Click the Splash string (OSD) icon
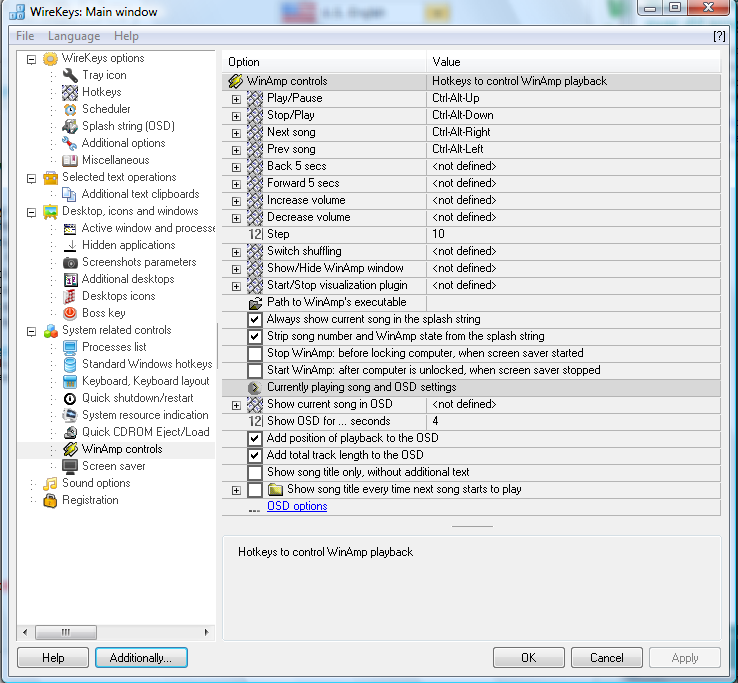Viewport: 738px width, 683px height. pos(70,126)
